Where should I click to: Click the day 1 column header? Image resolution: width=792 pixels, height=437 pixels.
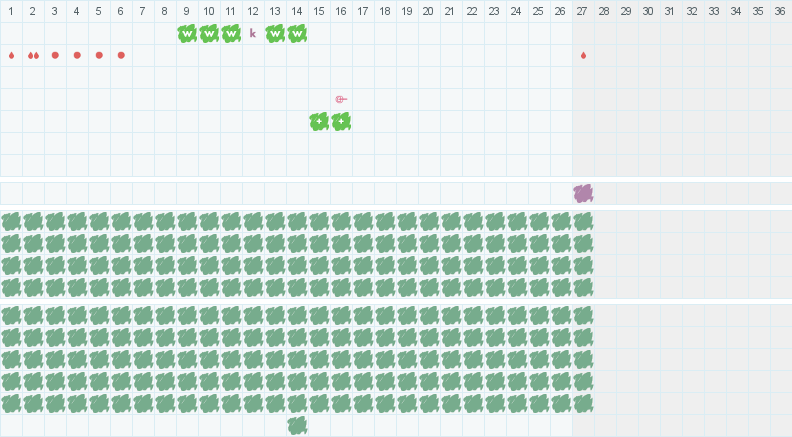[11, 11]
